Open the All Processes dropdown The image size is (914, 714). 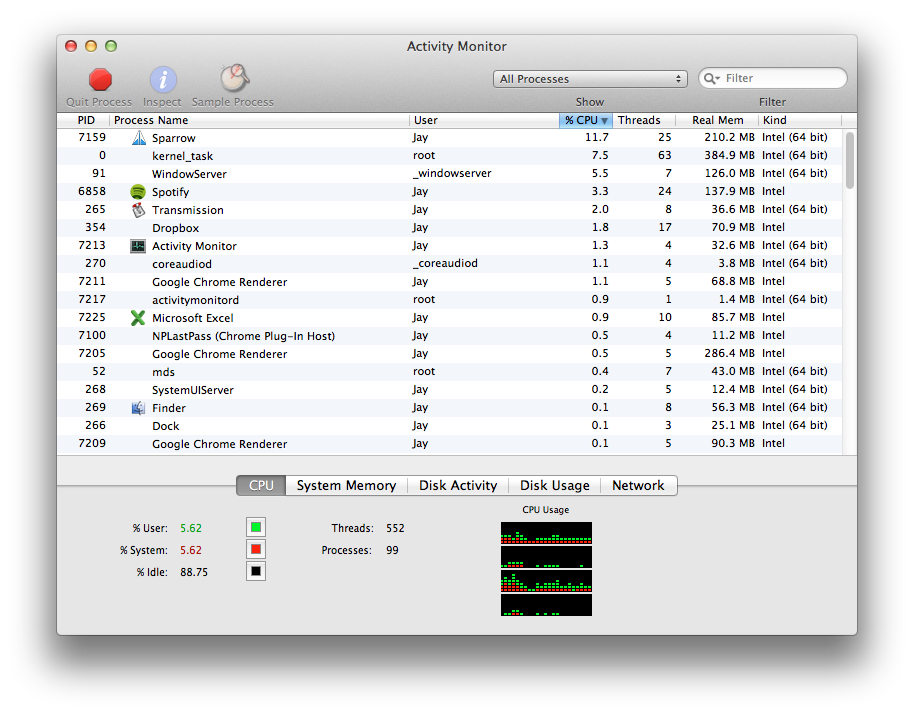point(590,79)
